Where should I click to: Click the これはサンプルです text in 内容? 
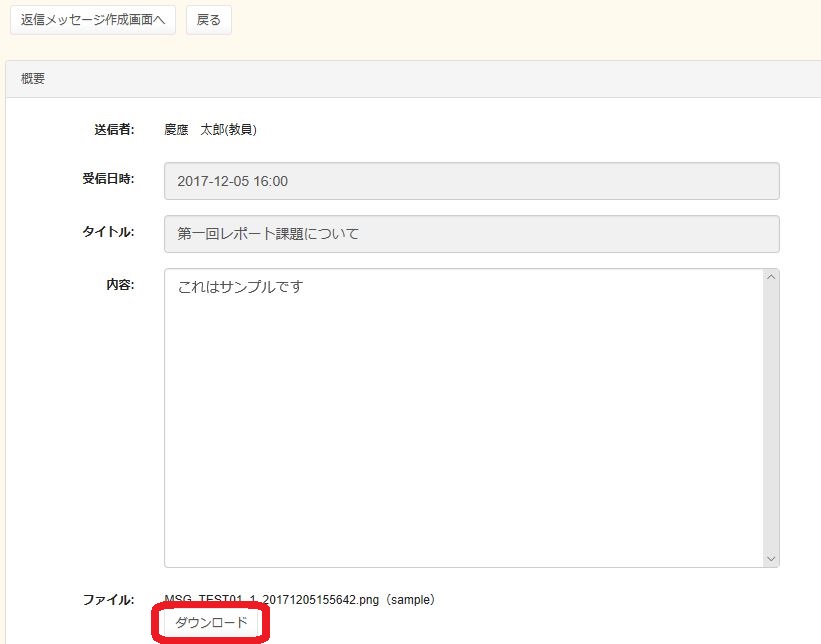click(x=240, y=287)
